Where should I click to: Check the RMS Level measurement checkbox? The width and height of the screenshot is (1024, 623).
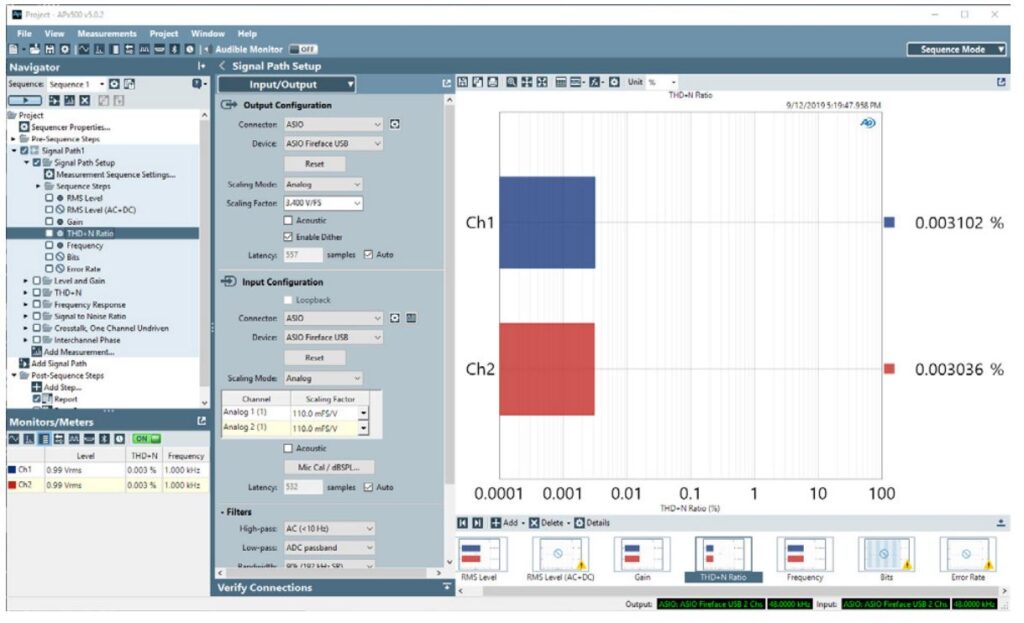click(x=49, y=198)
